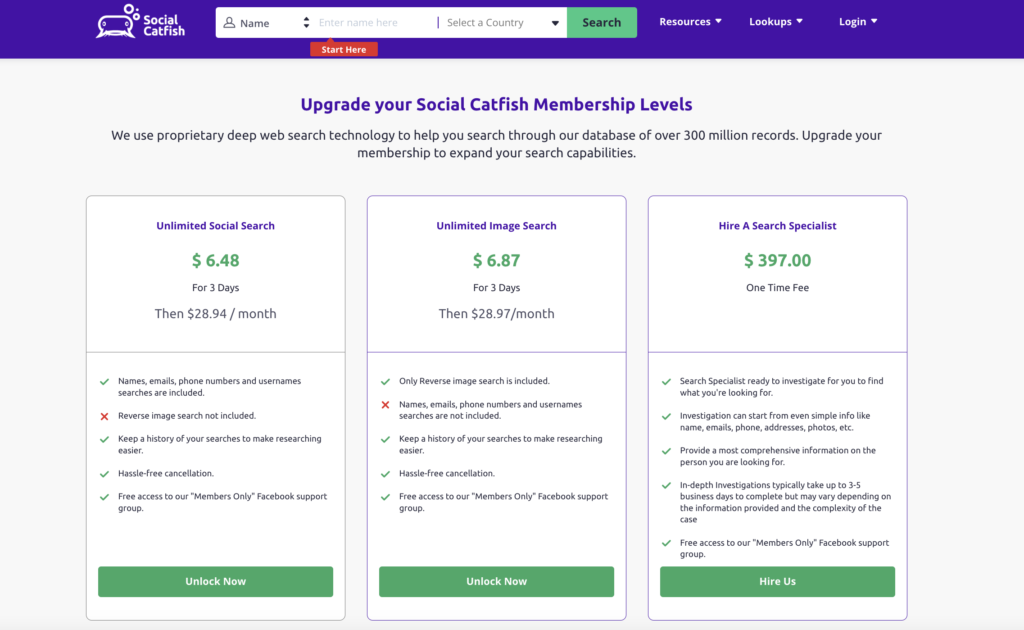Image resolution: width=1024 pixels, height=630 pixels.
Task: Click the Hire Us button
Action: point(777,581)
